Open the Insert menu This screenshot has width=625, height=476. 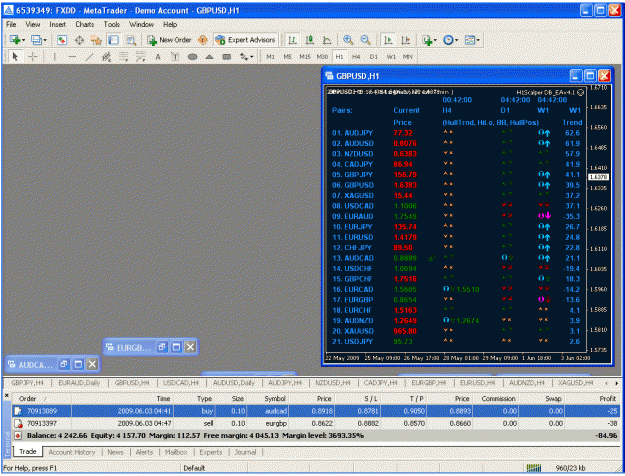[x=57, y=24]
